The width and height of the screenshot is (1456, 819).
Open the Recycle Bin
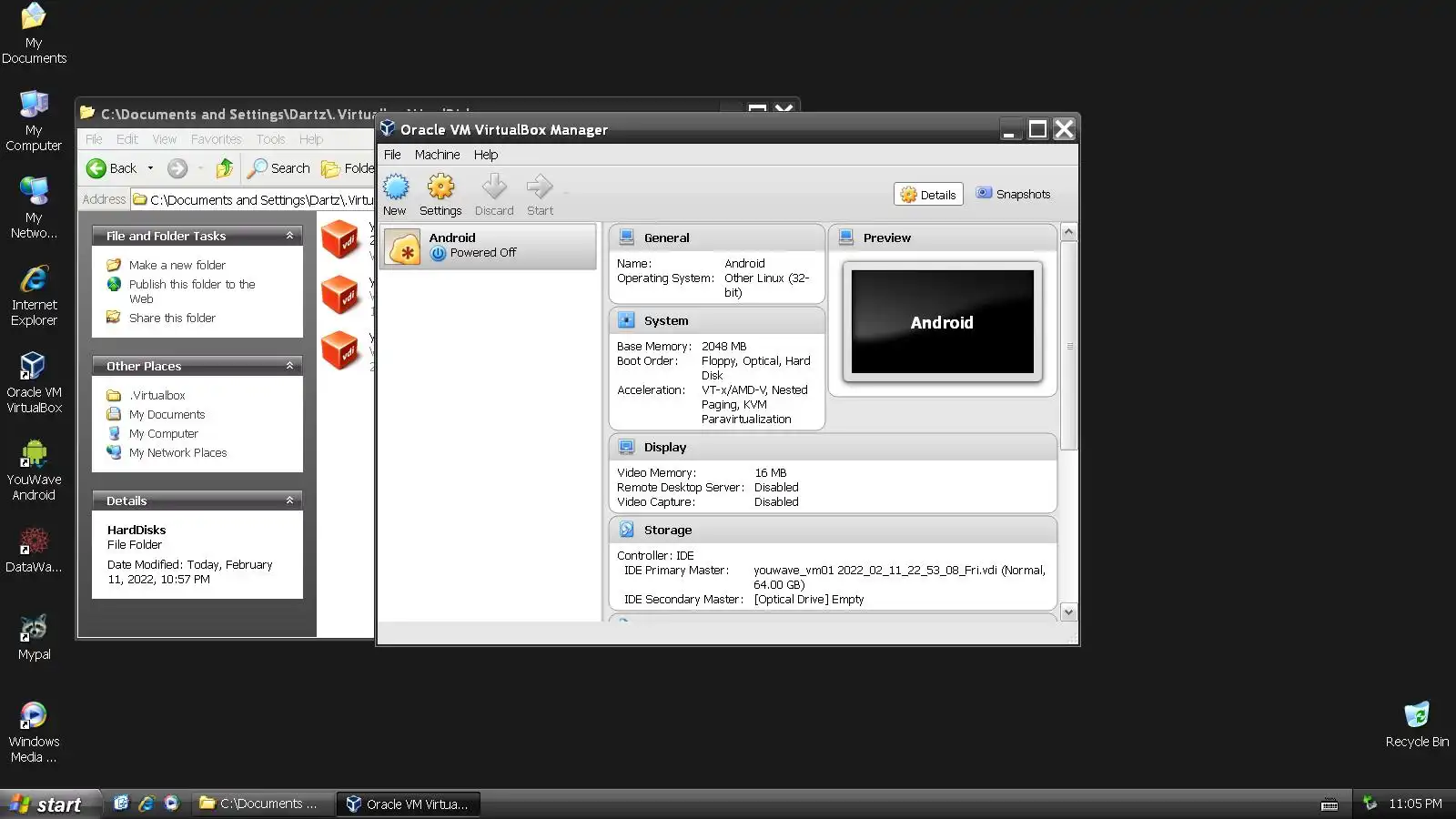[1417, 724]
